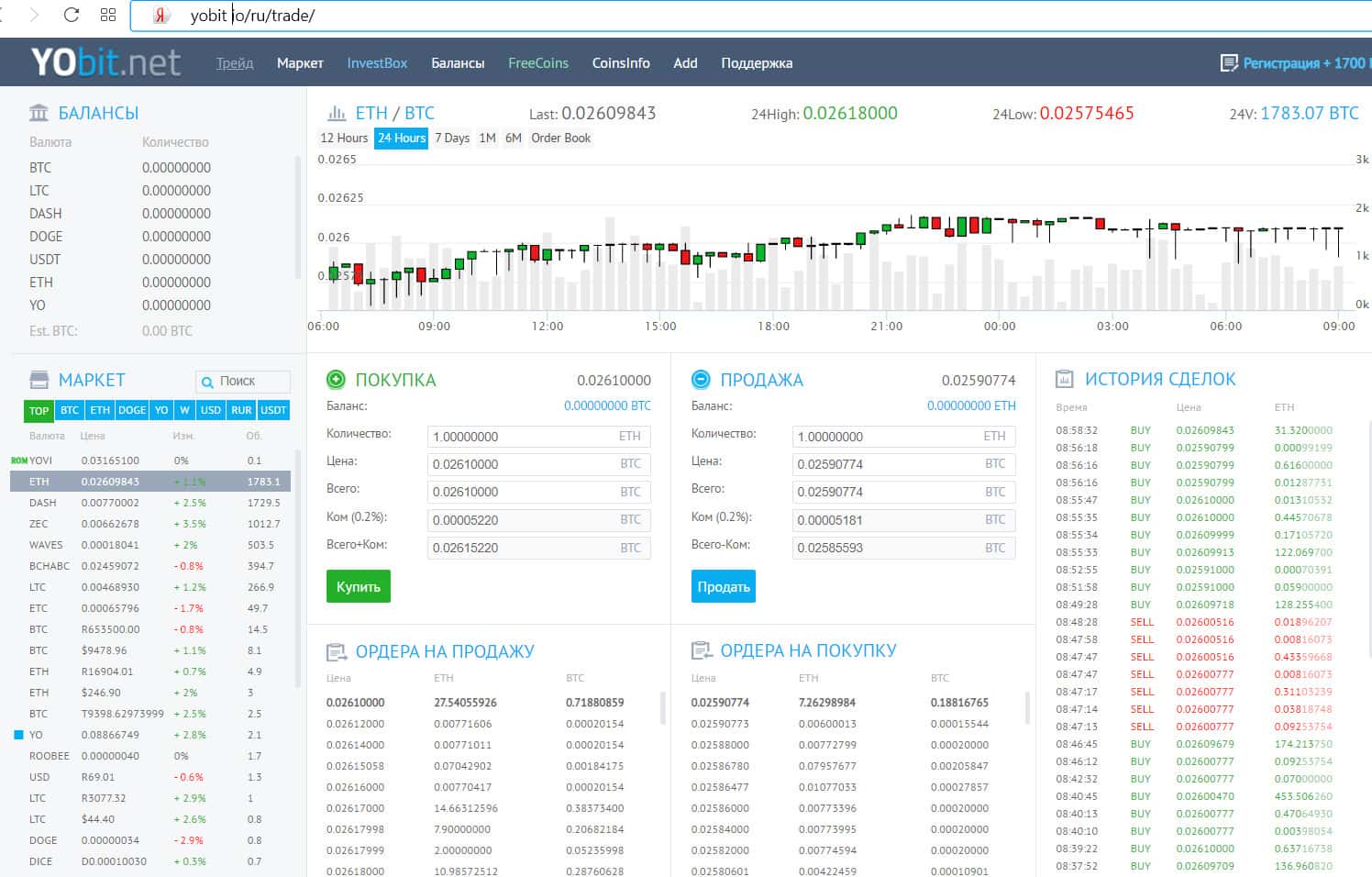The height and width of the screenshot is (877, 1372).
Task: Click the YObit.net logo
Action: [105, 62]
